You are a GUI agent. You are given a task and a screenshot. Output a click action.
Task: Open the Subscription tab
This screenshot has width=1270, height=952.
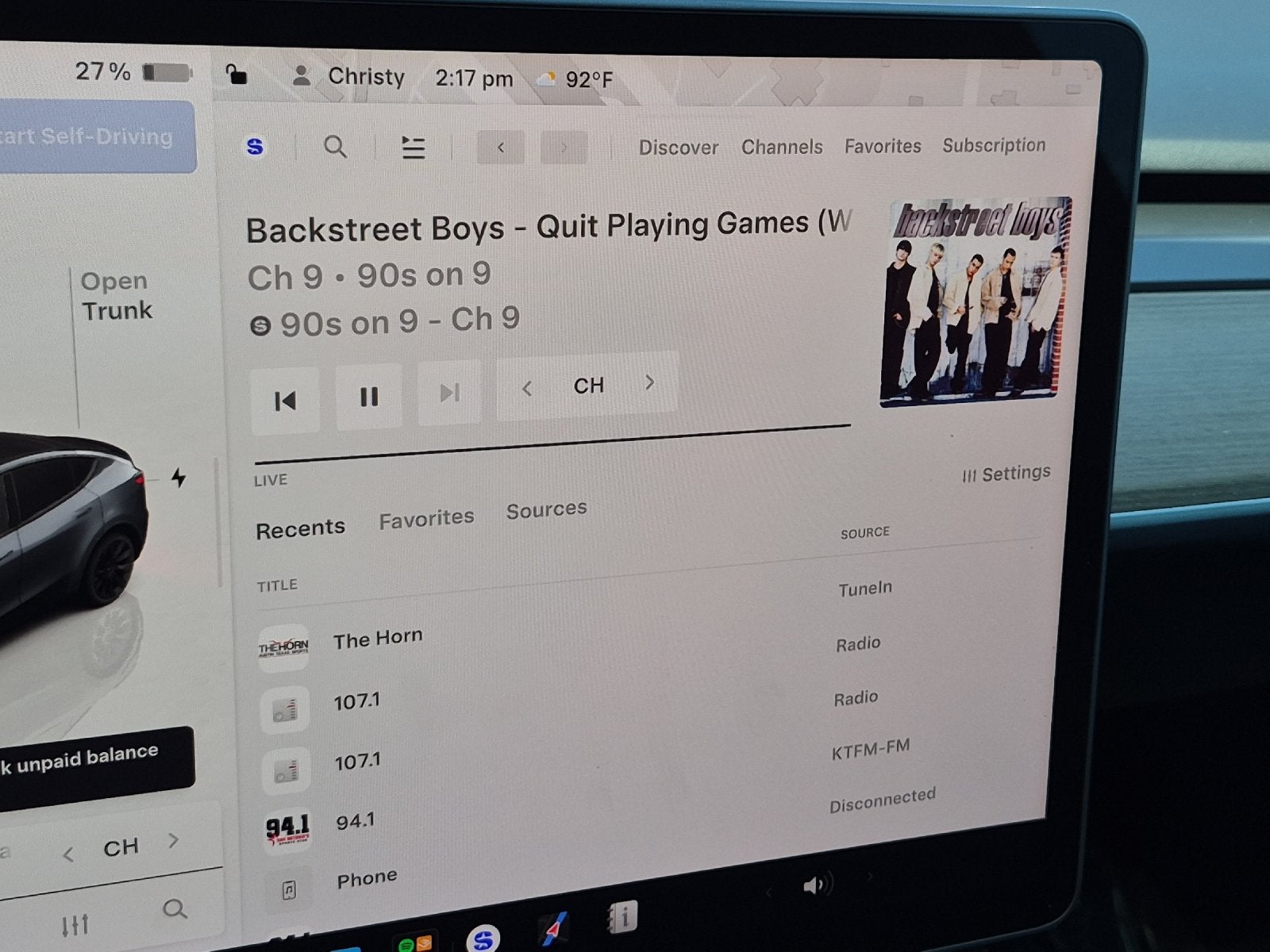(994, 145)
